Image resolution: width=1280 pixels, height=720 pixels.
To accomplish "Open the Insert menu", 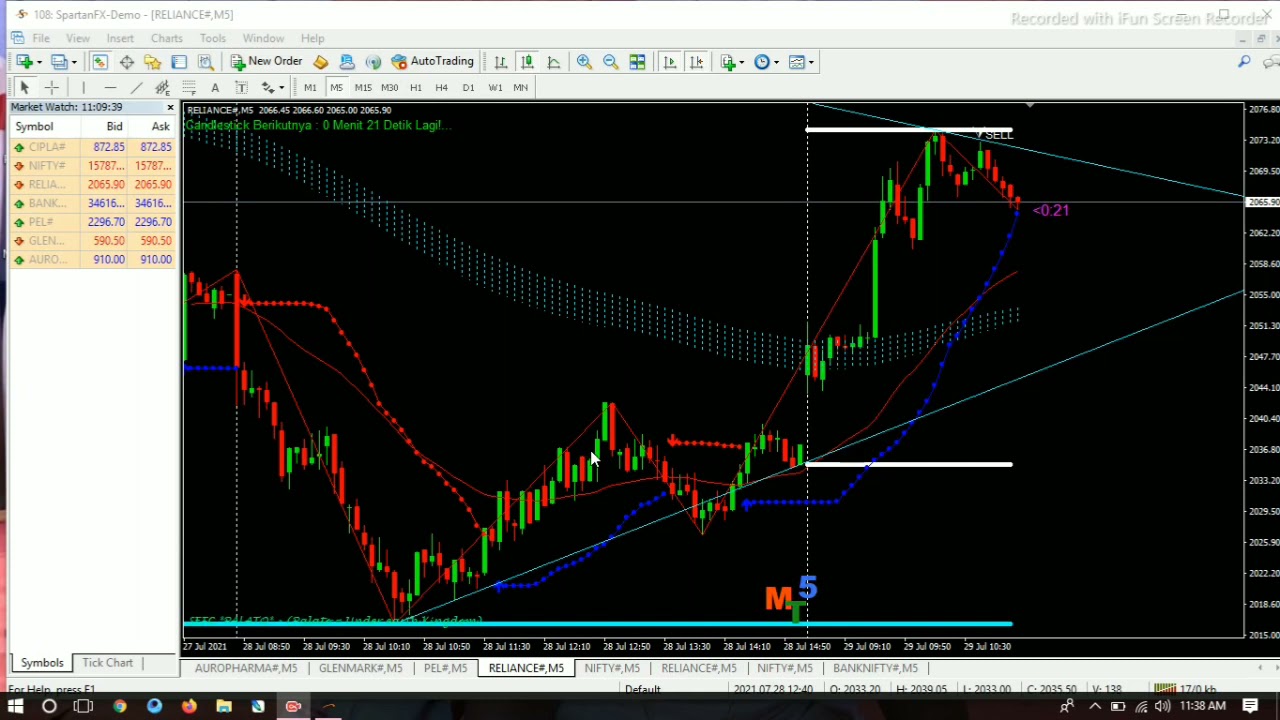I will pos(120,38).
